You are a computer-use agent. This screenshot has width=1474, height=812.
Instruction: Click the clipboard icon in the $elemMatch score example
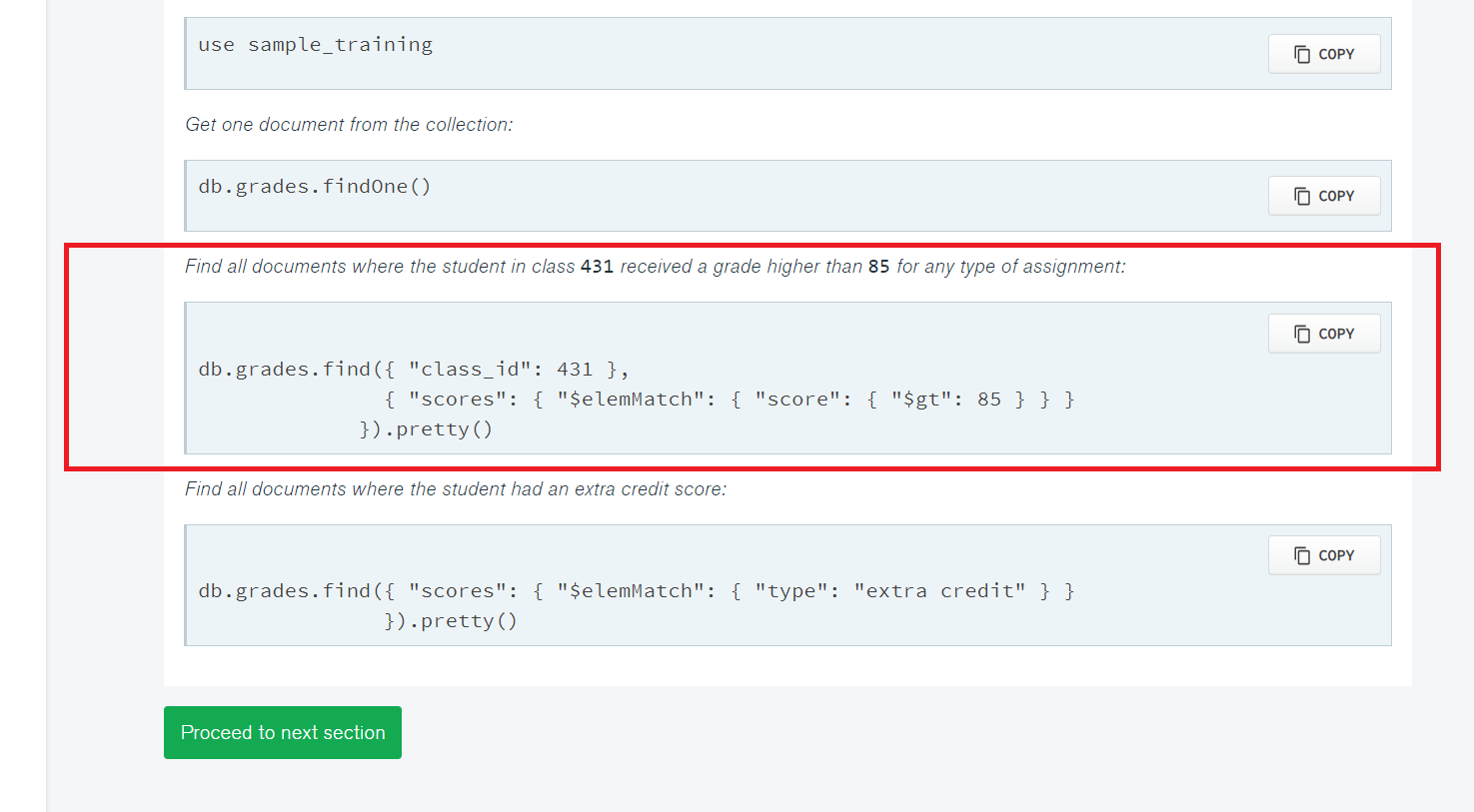coord(1301,333)
